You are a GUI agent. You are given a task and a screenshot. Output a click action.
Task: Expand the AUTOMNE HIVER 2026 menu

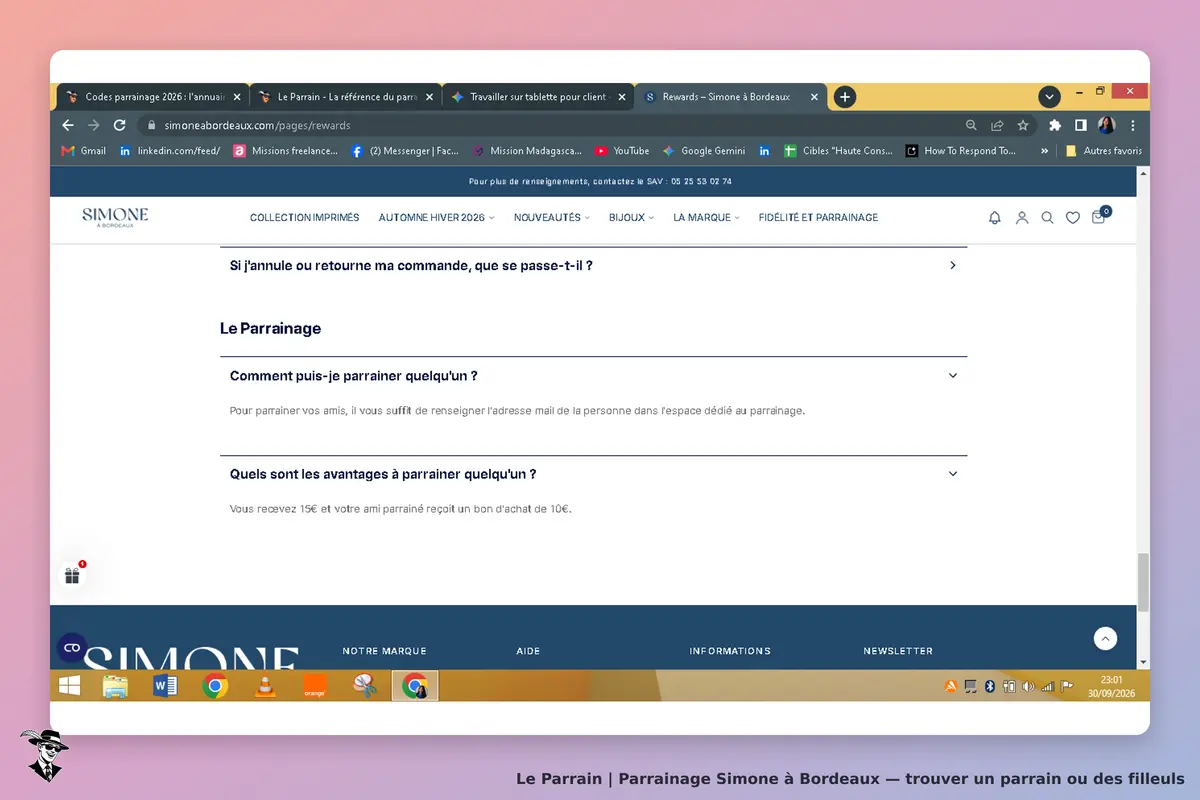(436, 217)
